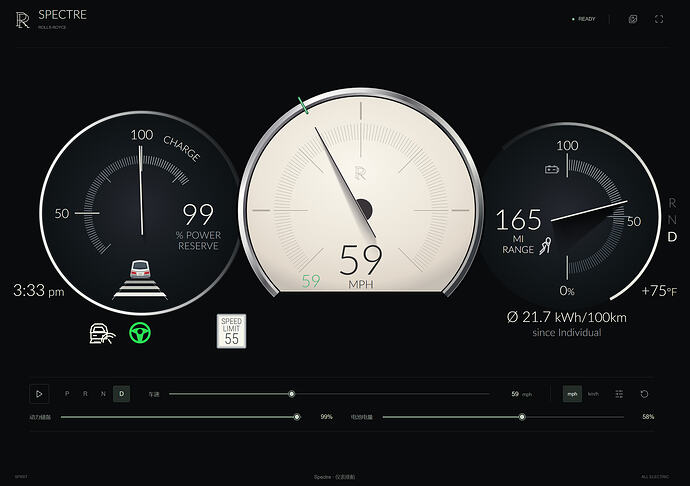The height and width of the screenshot is (486, 690).
Task: Click the battery icon on the range gauge
Action: (x=552, y=169)
